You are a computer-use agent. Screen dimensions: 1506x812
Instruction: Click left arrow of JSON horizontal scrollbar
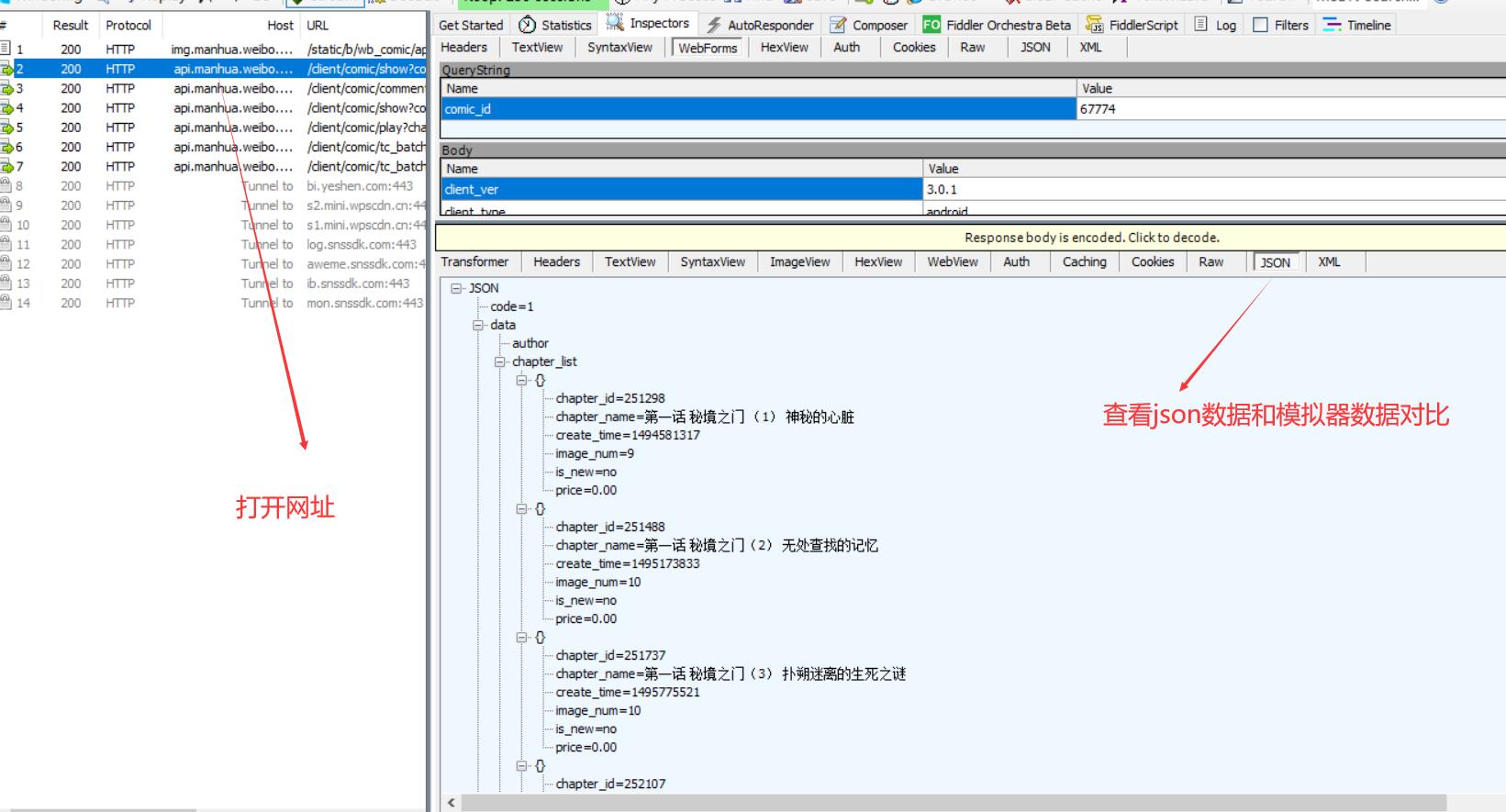pyautogui.click(x=451, y=803)
